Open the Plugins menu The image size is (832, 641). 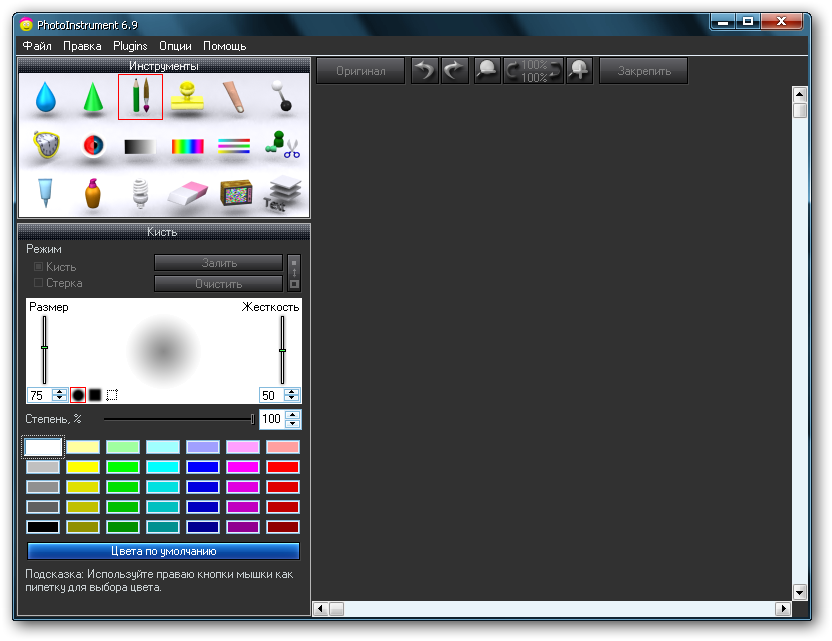point(130,46)
